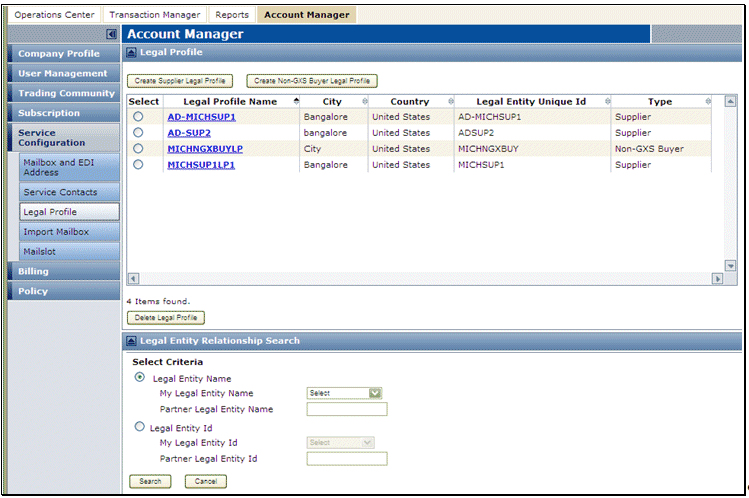Click the City column sort icon

coord(364,102)
